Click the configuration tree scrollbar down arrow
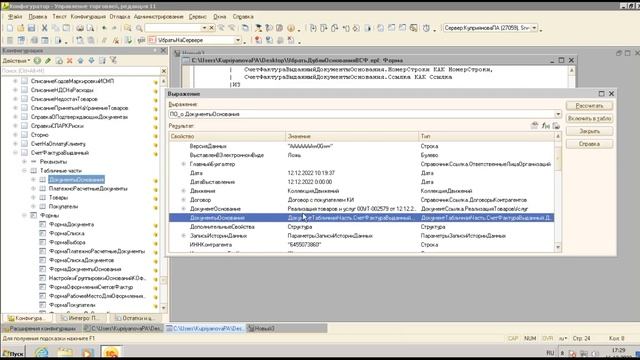This screenshot has height=360, width=640. tap(164, 308)
